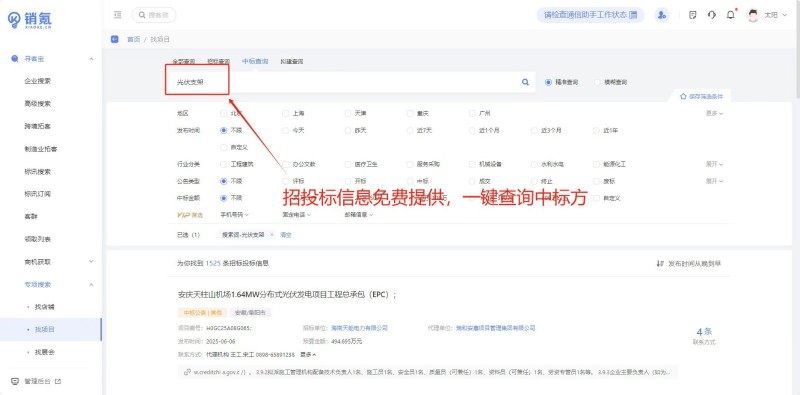Expand the 行业分类 row with 展开
The width and height of the screenshot is (800, 395).
coord(714,164)
